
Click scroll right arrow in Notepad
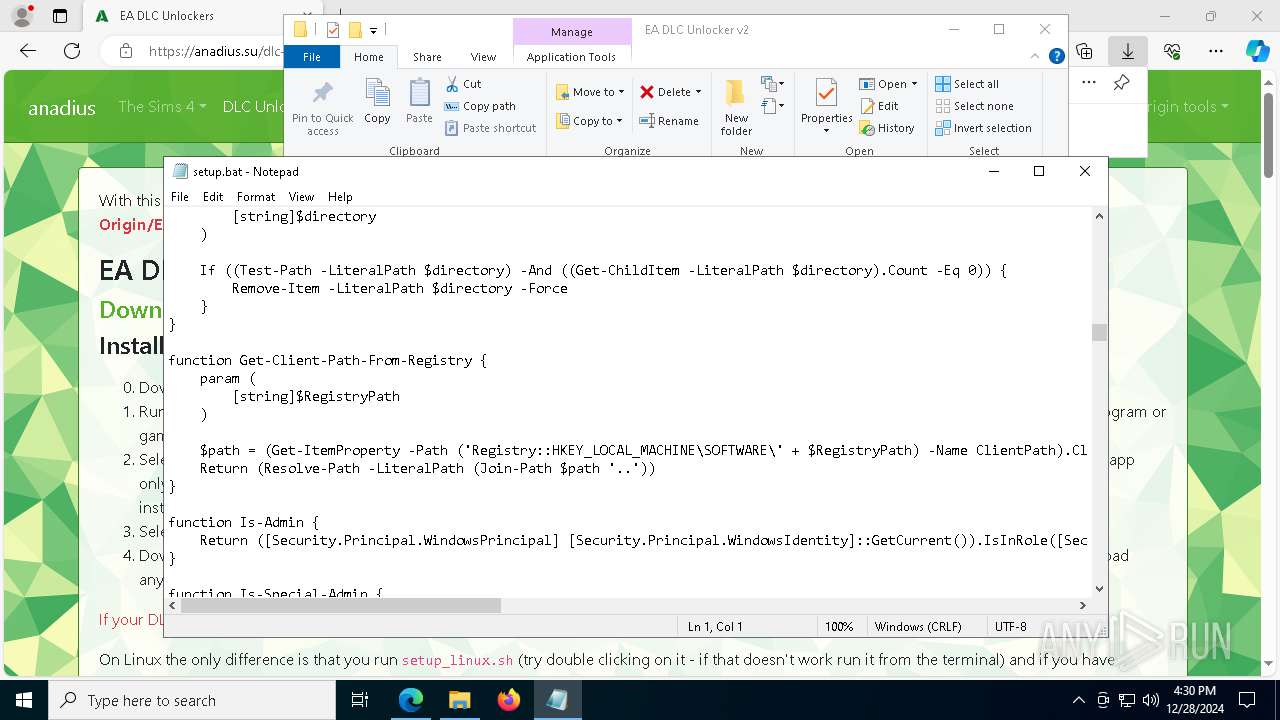1082,605
